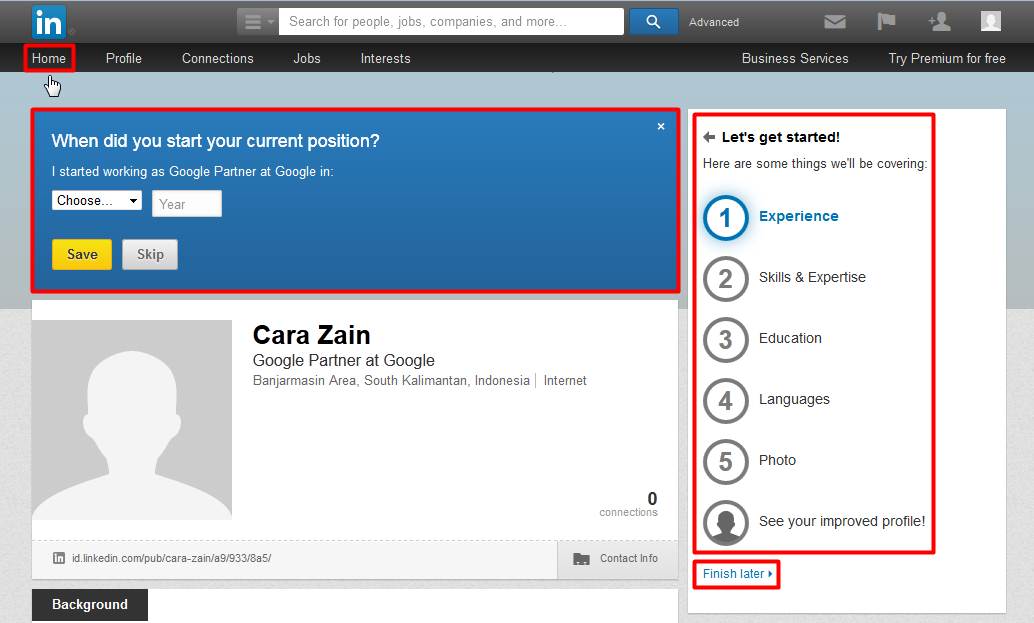This screenshot has width=1034, height=623.
Task: Open the Profile menu item
Action: pos(123,59)
